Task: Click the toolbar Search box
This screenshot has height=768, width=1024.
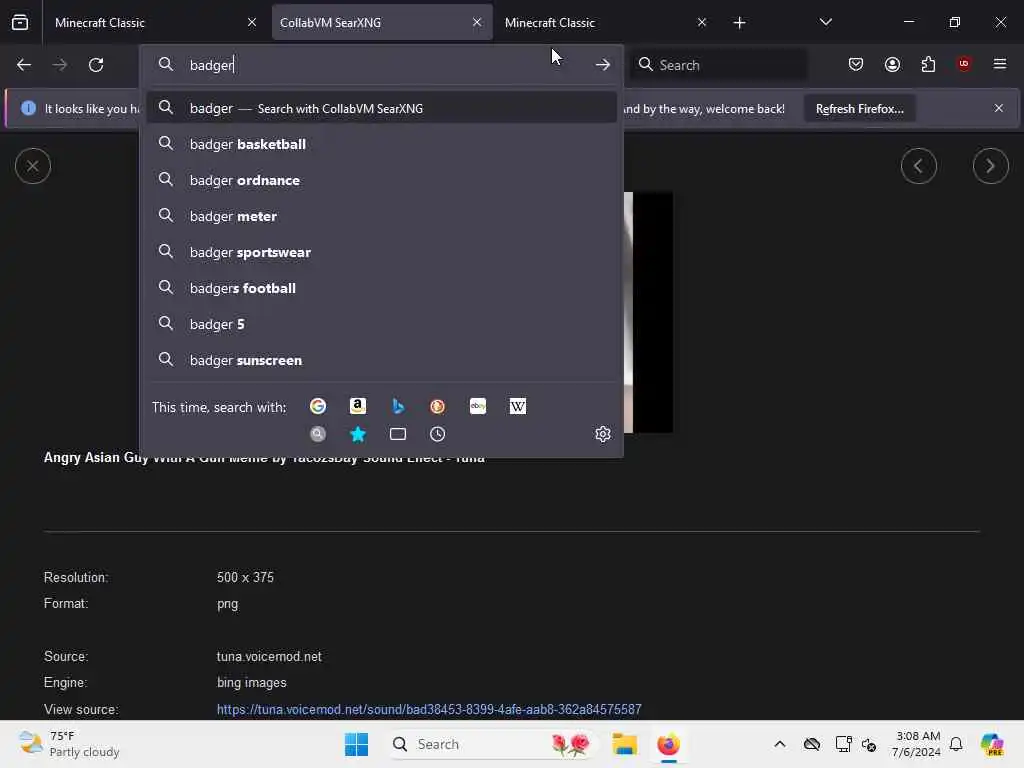Action: [718, 65]
